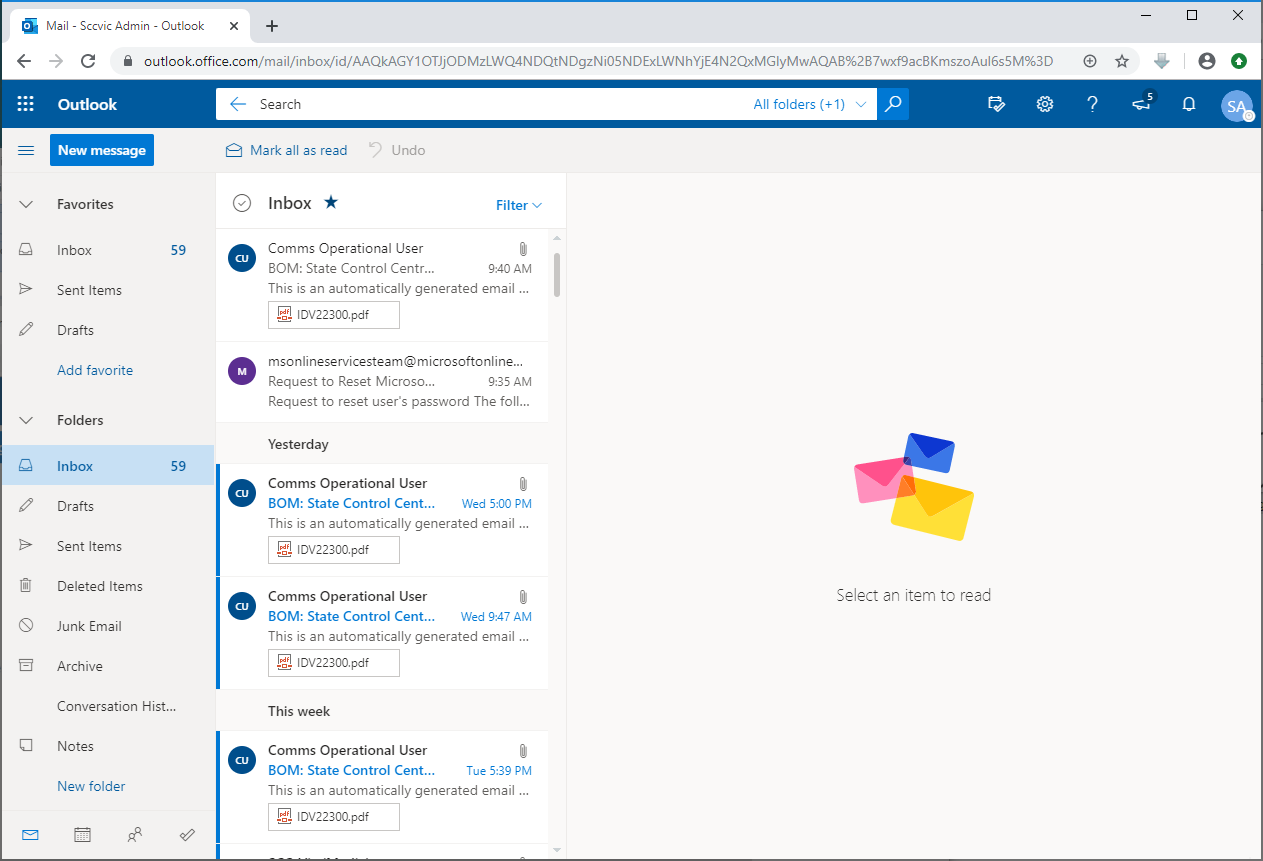This screenshot has height=861, width=1263.
Task: Open Settings gear in Outlook header
Action: click(1045, 104)
